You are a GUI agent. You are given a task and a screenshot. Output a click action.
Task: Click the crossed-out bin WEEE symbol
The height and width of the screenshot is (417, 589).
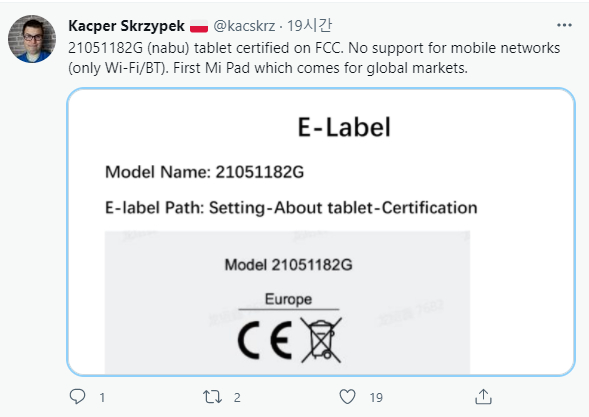(x=321, y=340)
